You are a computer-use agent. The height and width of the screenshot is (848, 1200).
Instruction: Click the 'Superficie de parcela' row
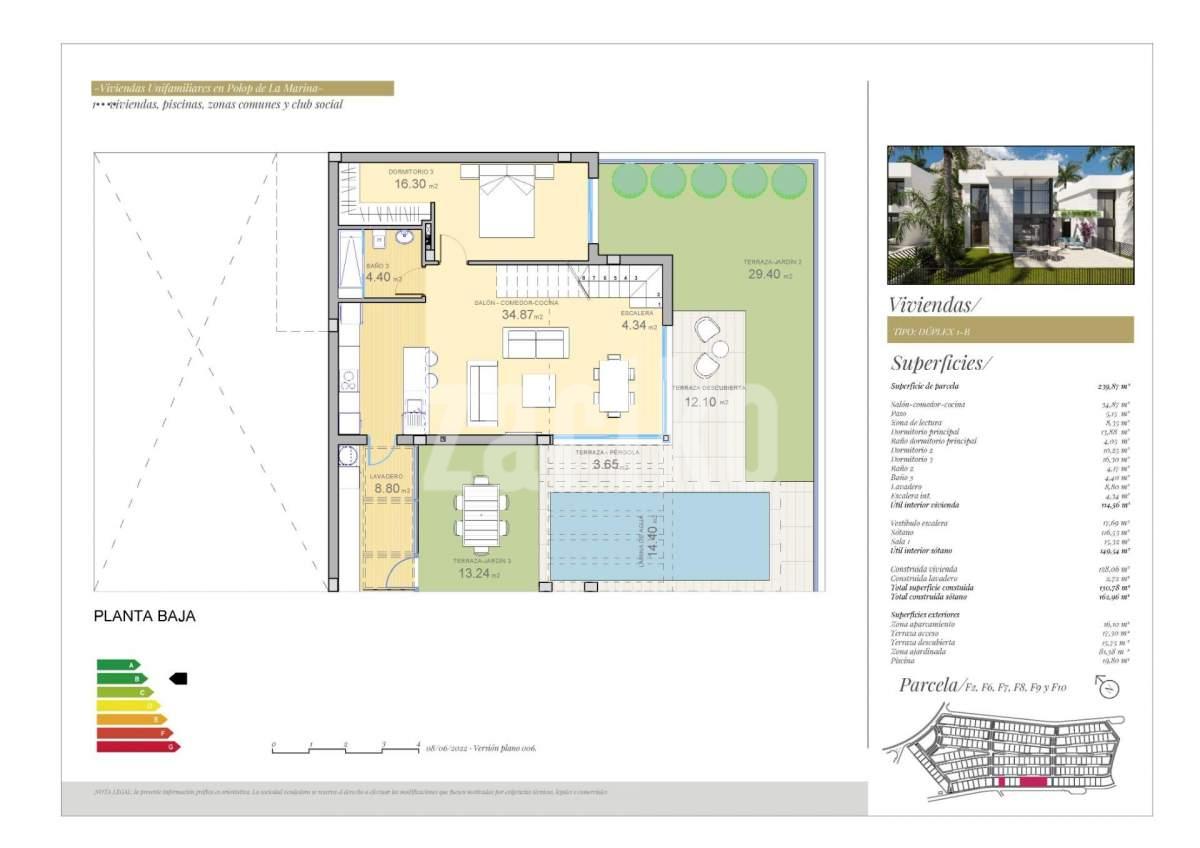point(1010,386)
